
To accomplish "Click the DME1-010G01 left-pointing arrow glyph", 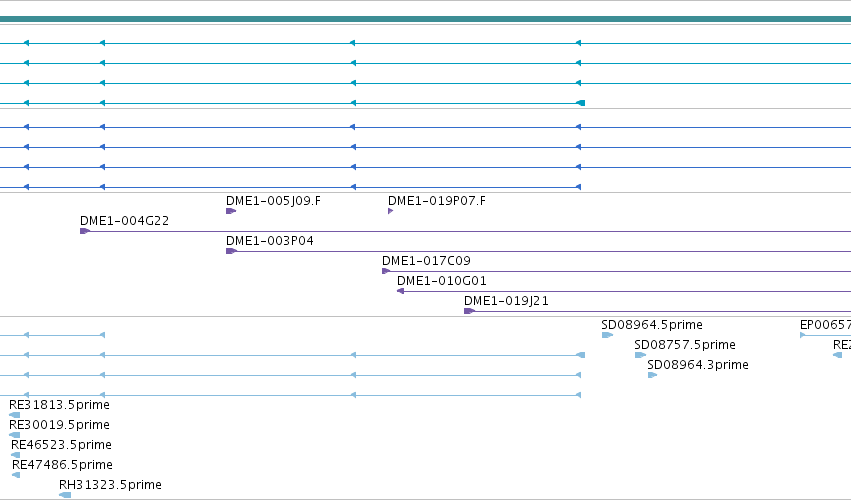I will coord(401,292).
